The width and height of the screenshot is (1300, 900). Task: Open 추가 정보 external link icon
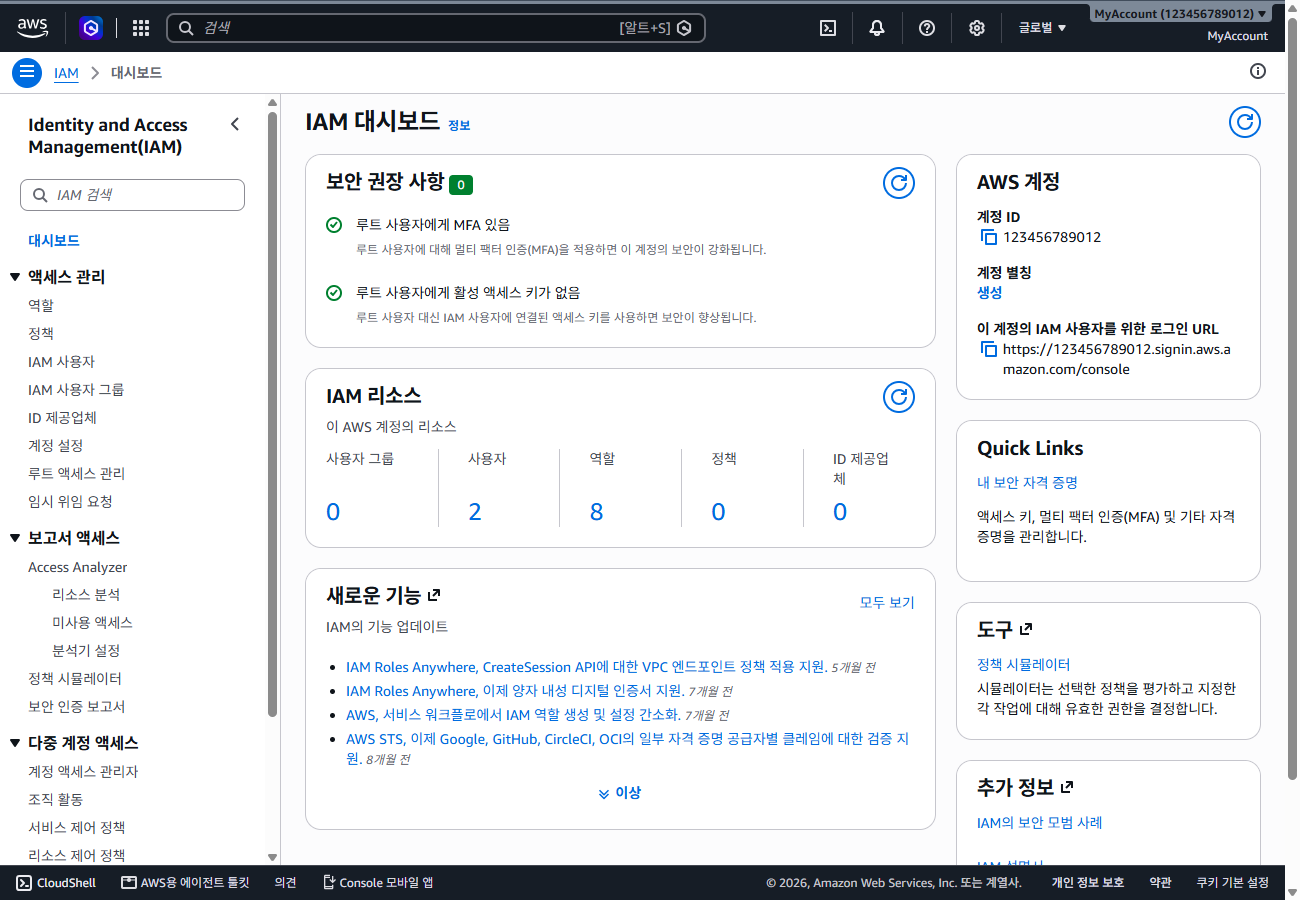click(x=1067, y=787)
